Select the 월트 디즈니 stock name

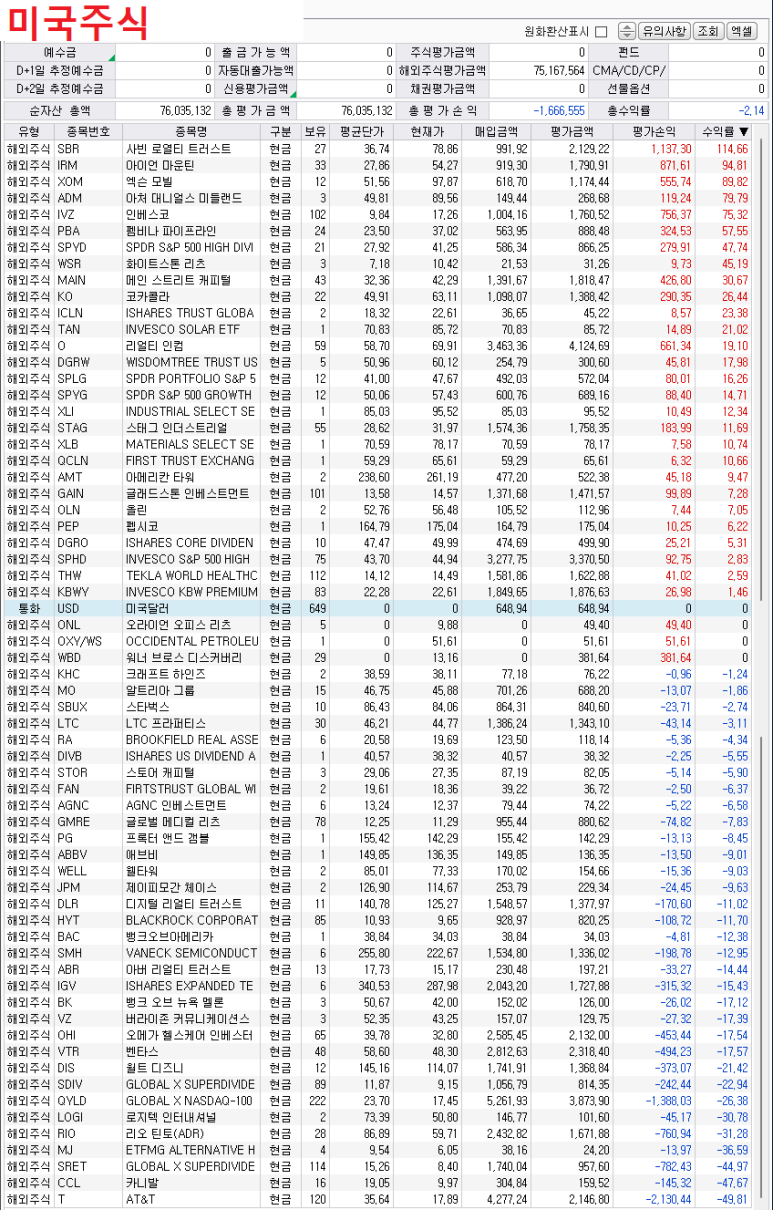click(153, 1068)
